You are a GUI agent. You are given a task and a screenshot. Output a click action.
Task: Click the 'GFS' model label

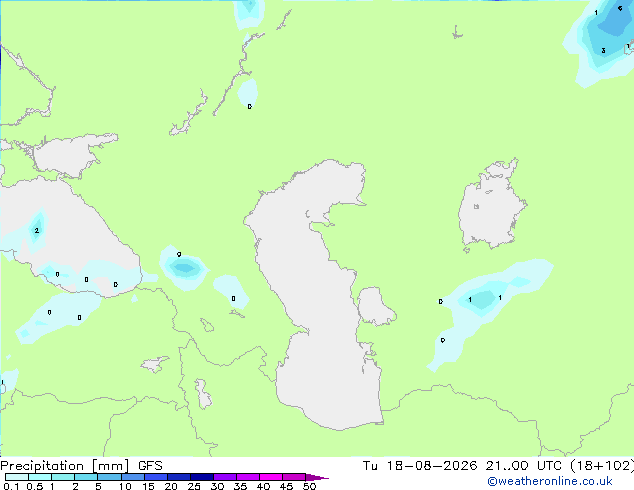(x=150, y=466)
